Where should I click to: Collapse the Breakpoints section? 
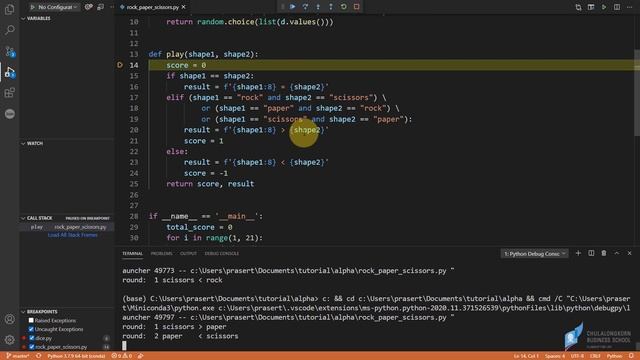(23, 311)
